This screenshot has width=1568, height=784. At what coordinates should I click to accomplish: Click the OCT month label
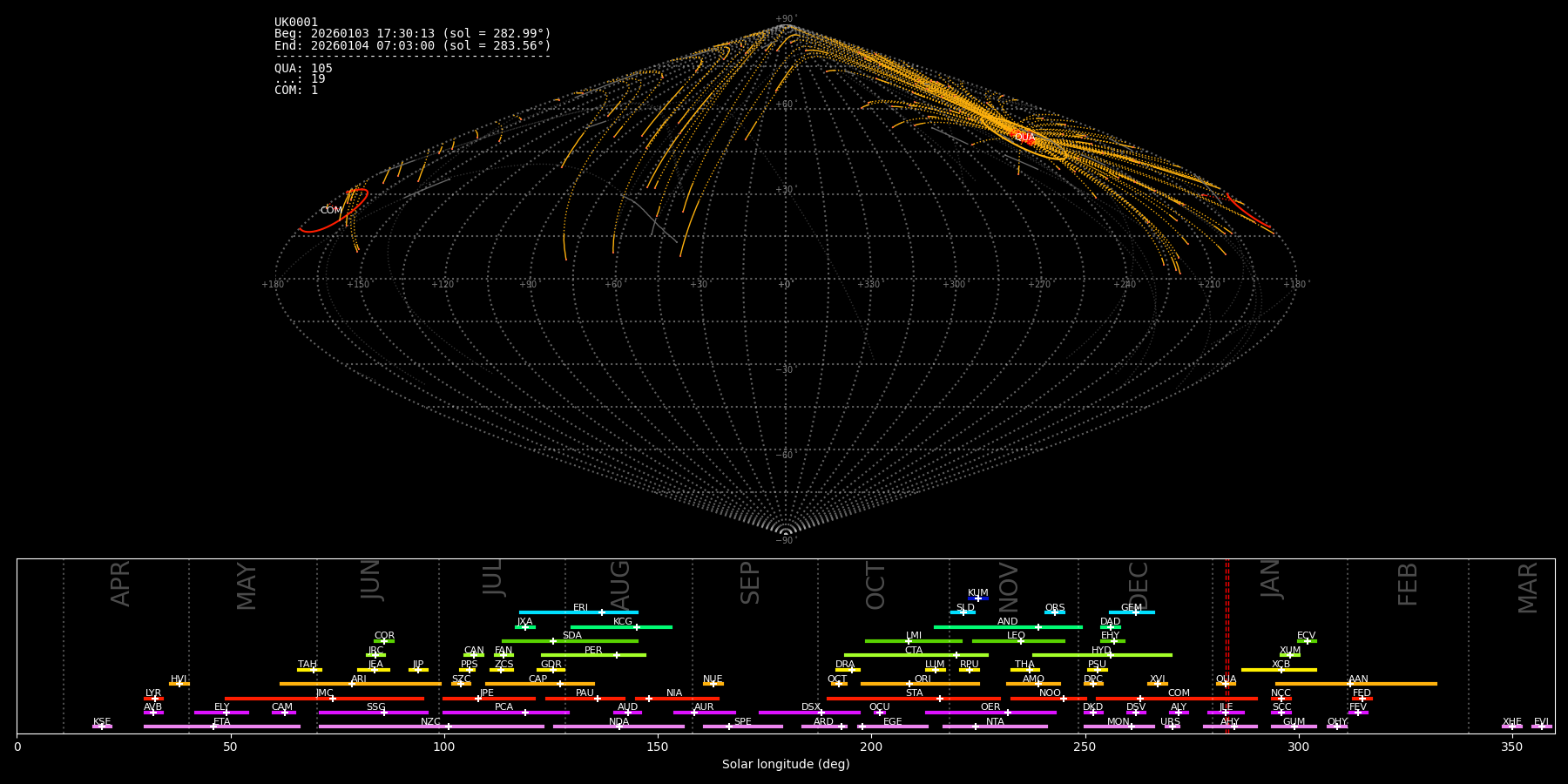click(875, 586)
